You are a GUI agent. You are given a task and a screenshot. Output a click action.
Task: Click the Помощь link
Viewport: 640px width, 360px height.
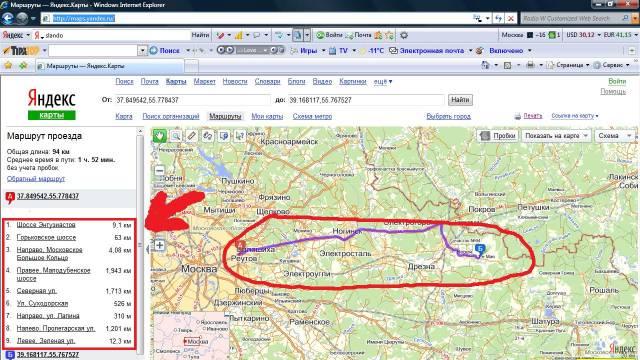tap(613, 91)
